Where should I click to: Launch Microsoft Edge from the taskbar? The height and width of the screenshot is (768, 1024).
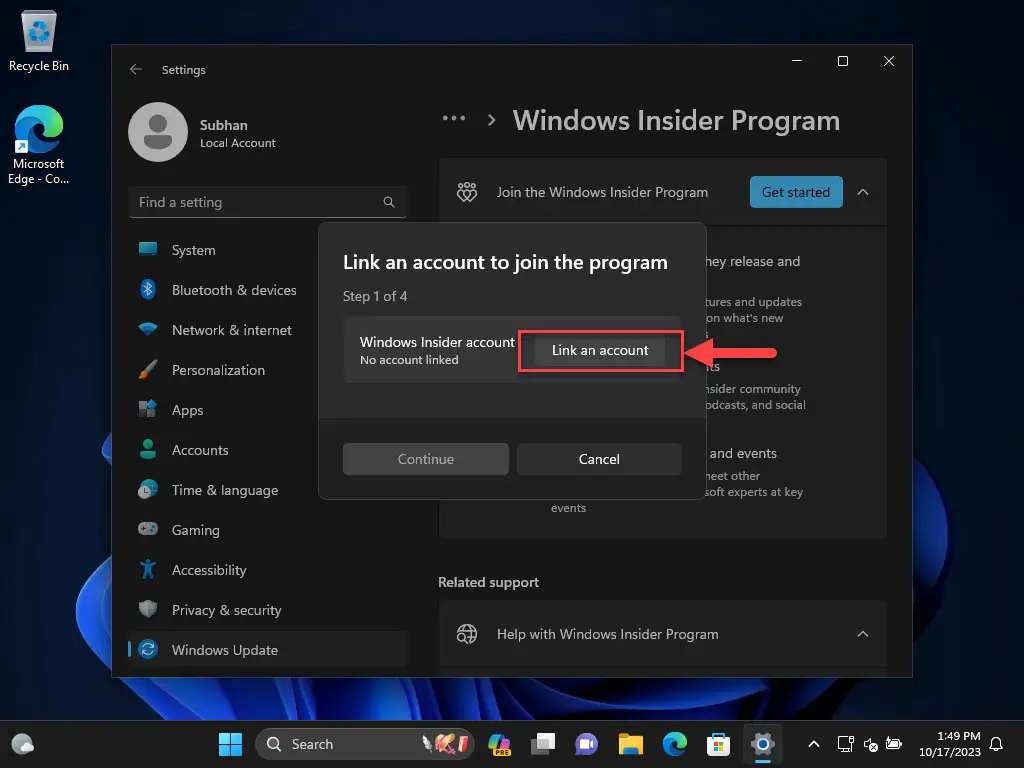[675, 744]
